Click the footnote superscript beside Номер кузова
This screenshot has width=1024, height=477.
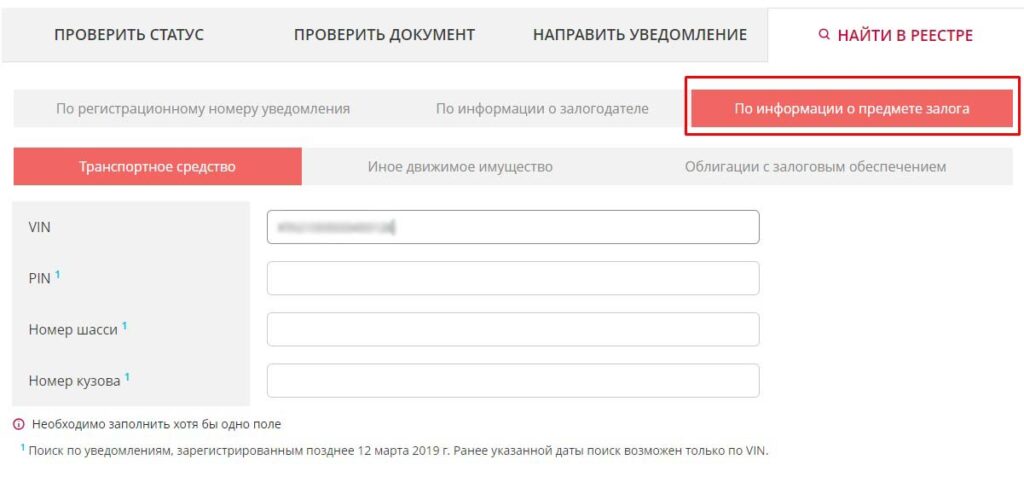[127, 375]
